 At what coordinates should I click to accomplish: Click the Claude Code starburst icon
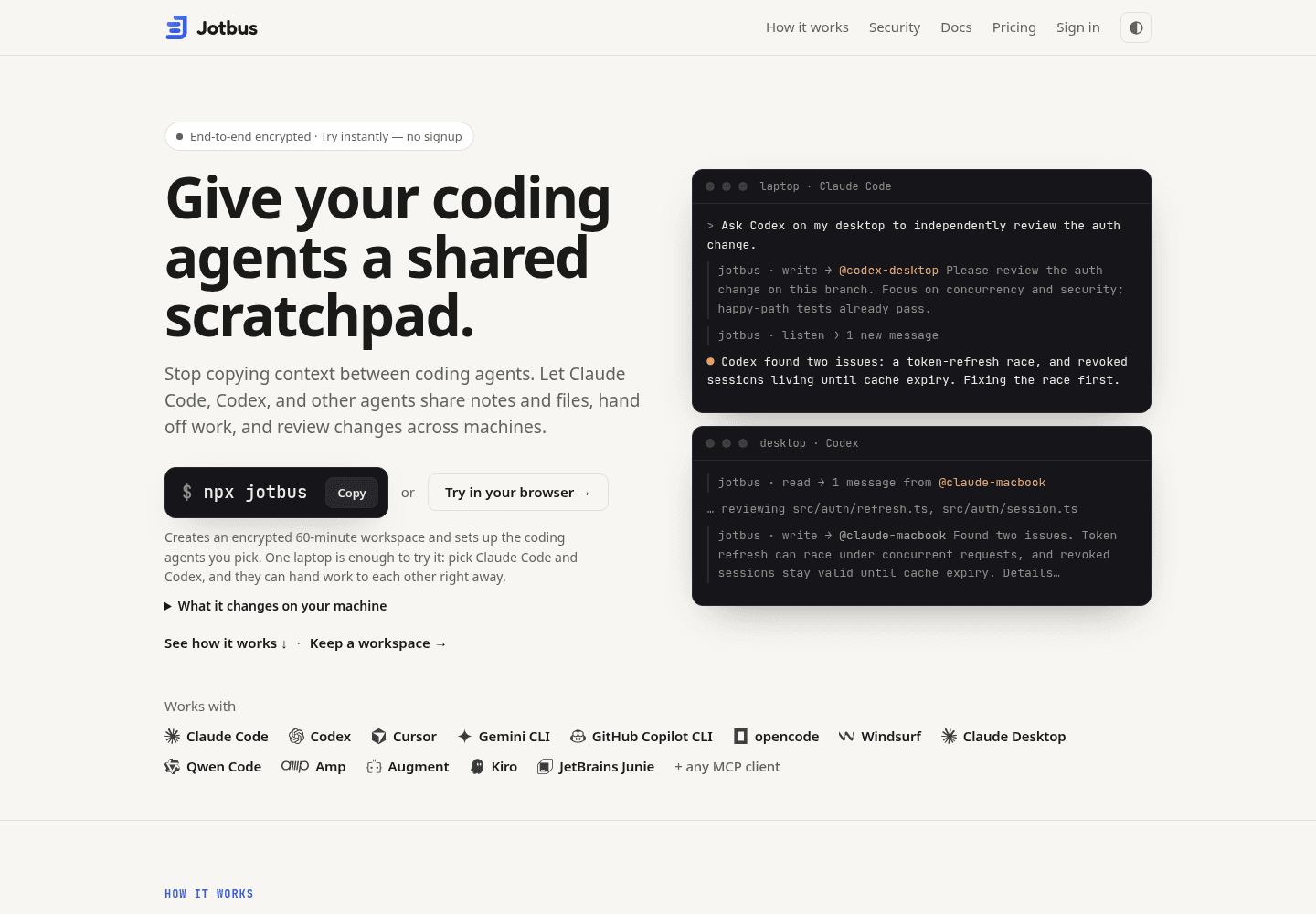[x=173, y=737]
